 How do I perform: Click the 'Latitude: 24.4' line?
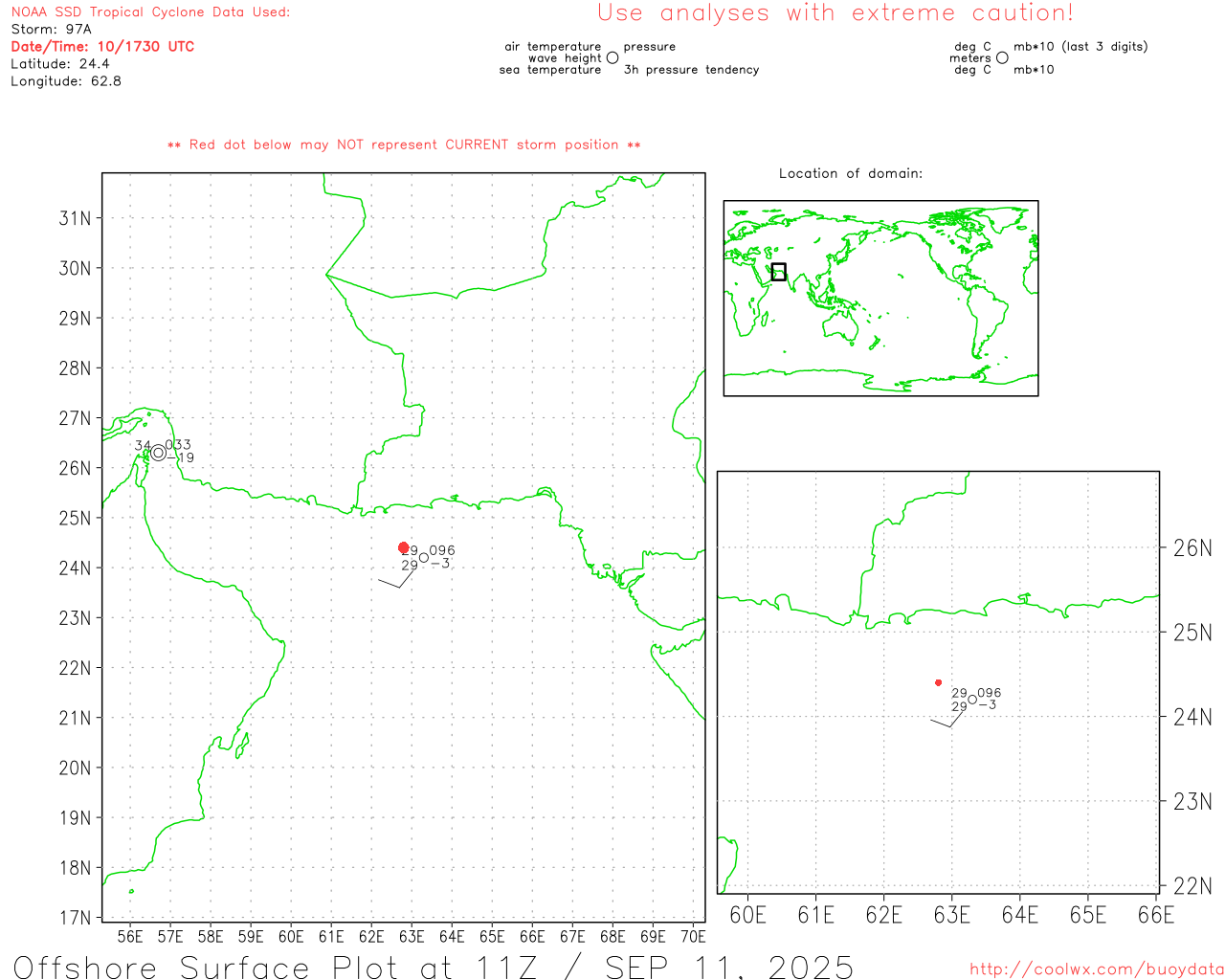(x=60, y=64)
